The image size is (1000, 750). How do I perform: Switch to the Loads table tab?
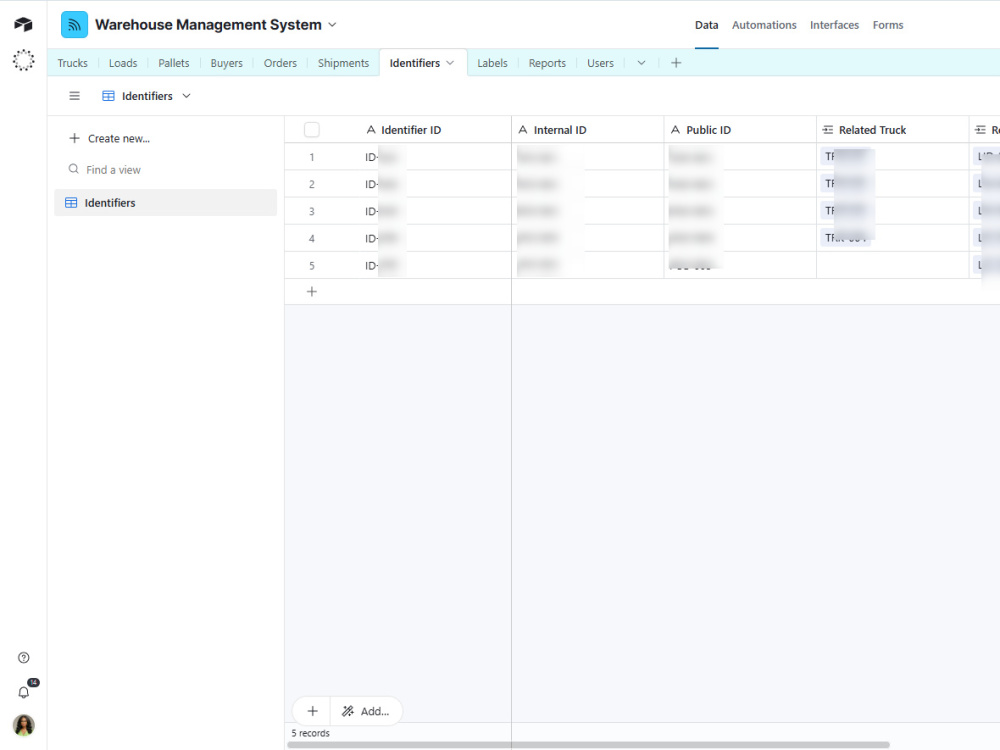tap(123, 62)
